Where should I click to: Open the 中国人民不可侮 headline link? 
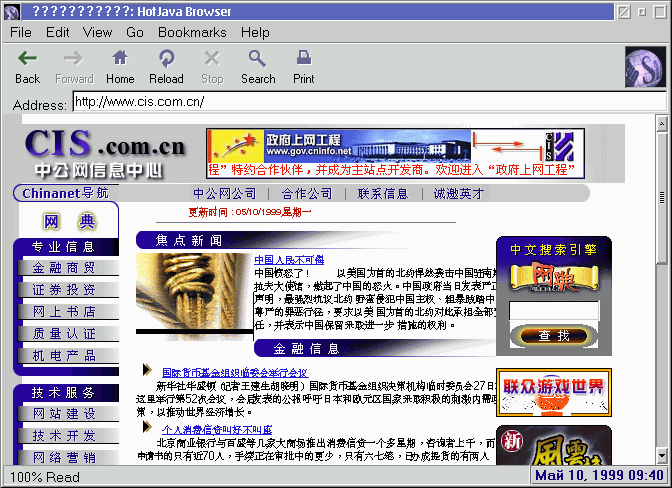click(289, 260)
